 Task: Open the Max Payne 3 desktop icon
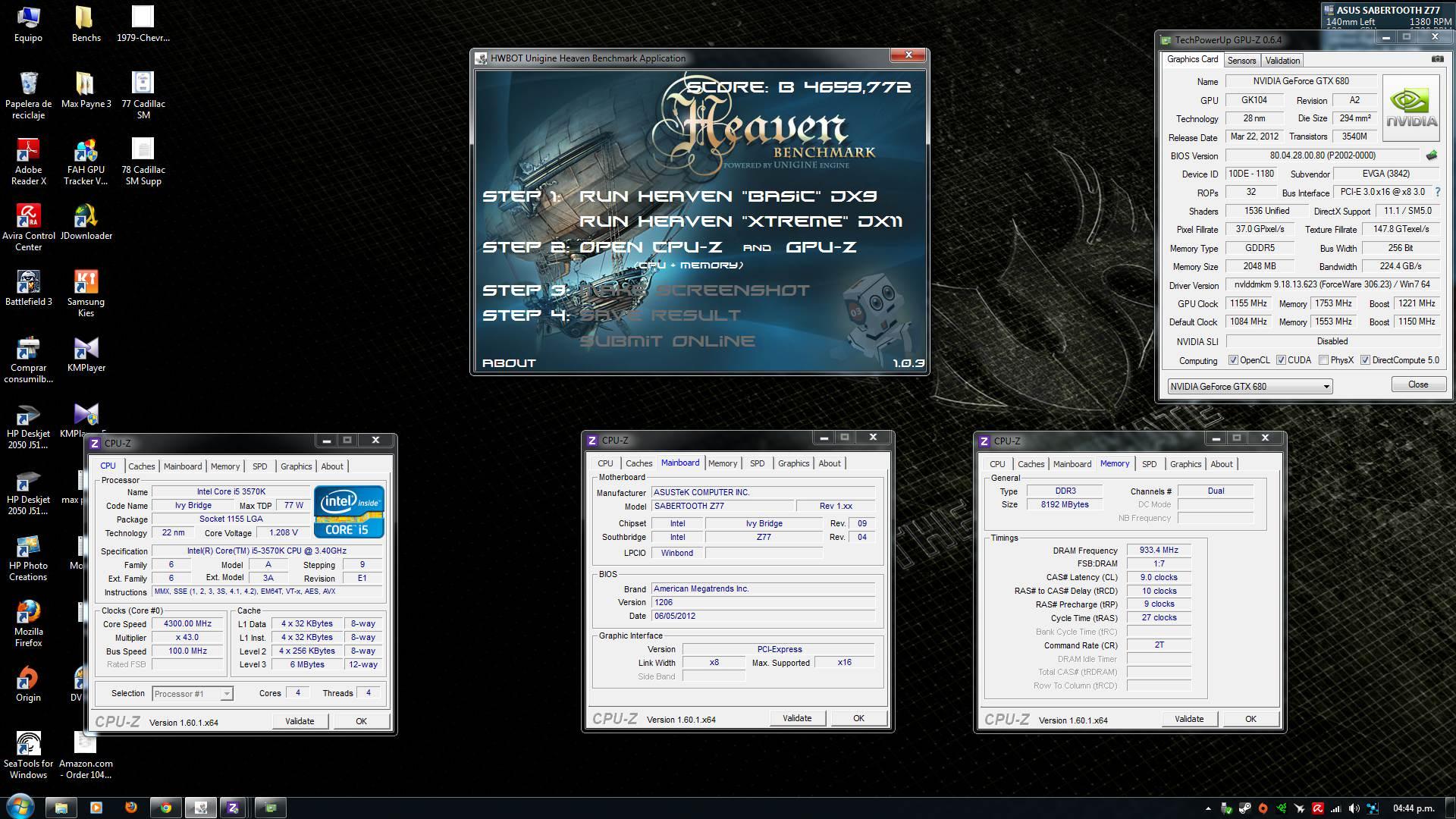coord(86,90)
